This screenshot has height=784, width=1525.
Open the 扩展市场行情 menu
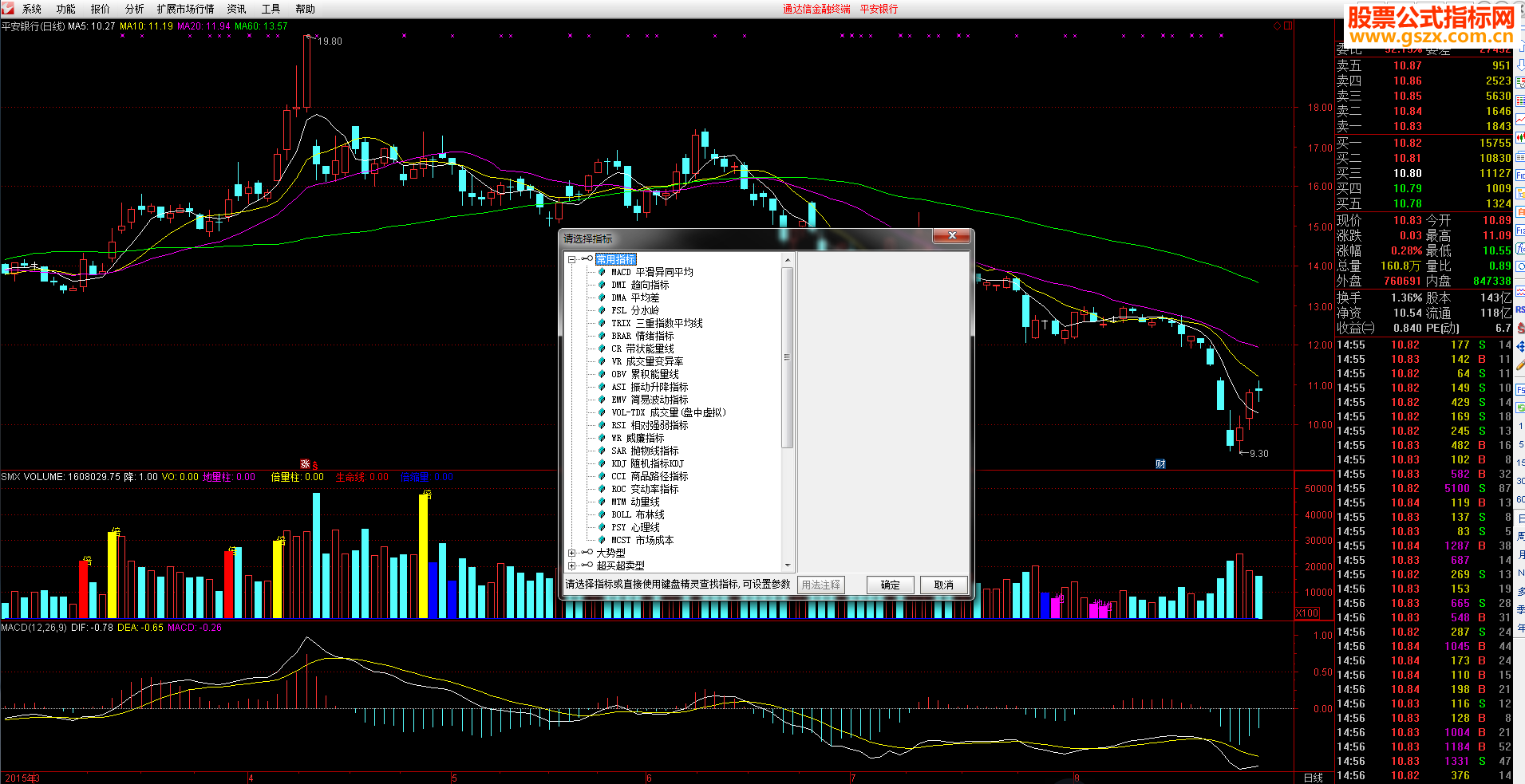click(x=185, y=9)
